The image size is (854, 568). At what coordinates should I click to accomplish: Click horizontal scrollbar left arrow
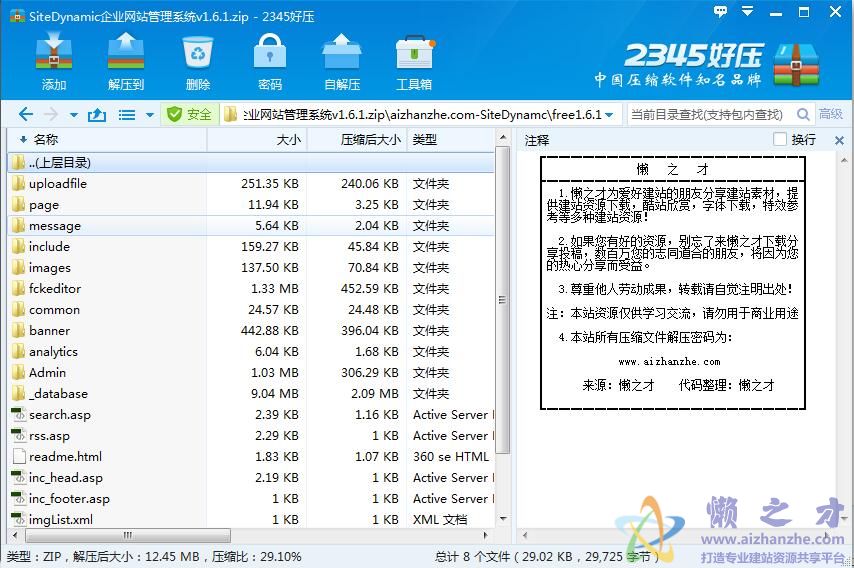(15, 535)
